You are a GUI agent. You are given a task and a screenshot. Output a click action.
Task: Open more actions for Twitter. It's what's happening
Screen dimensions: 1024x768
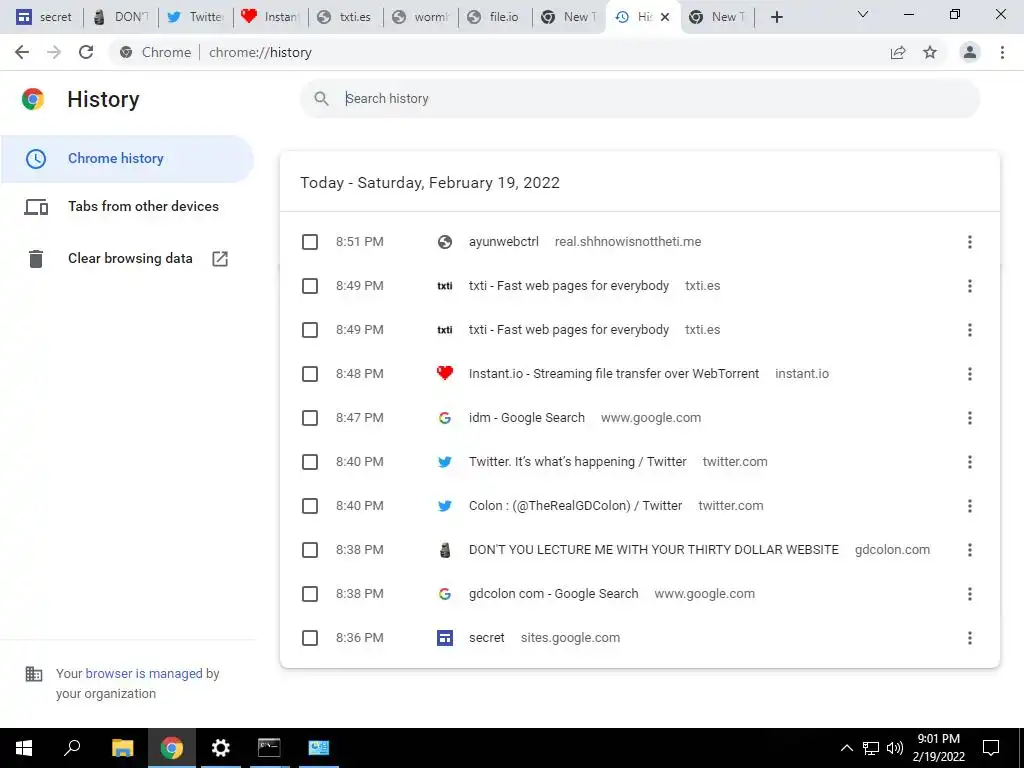coord(970,462)
